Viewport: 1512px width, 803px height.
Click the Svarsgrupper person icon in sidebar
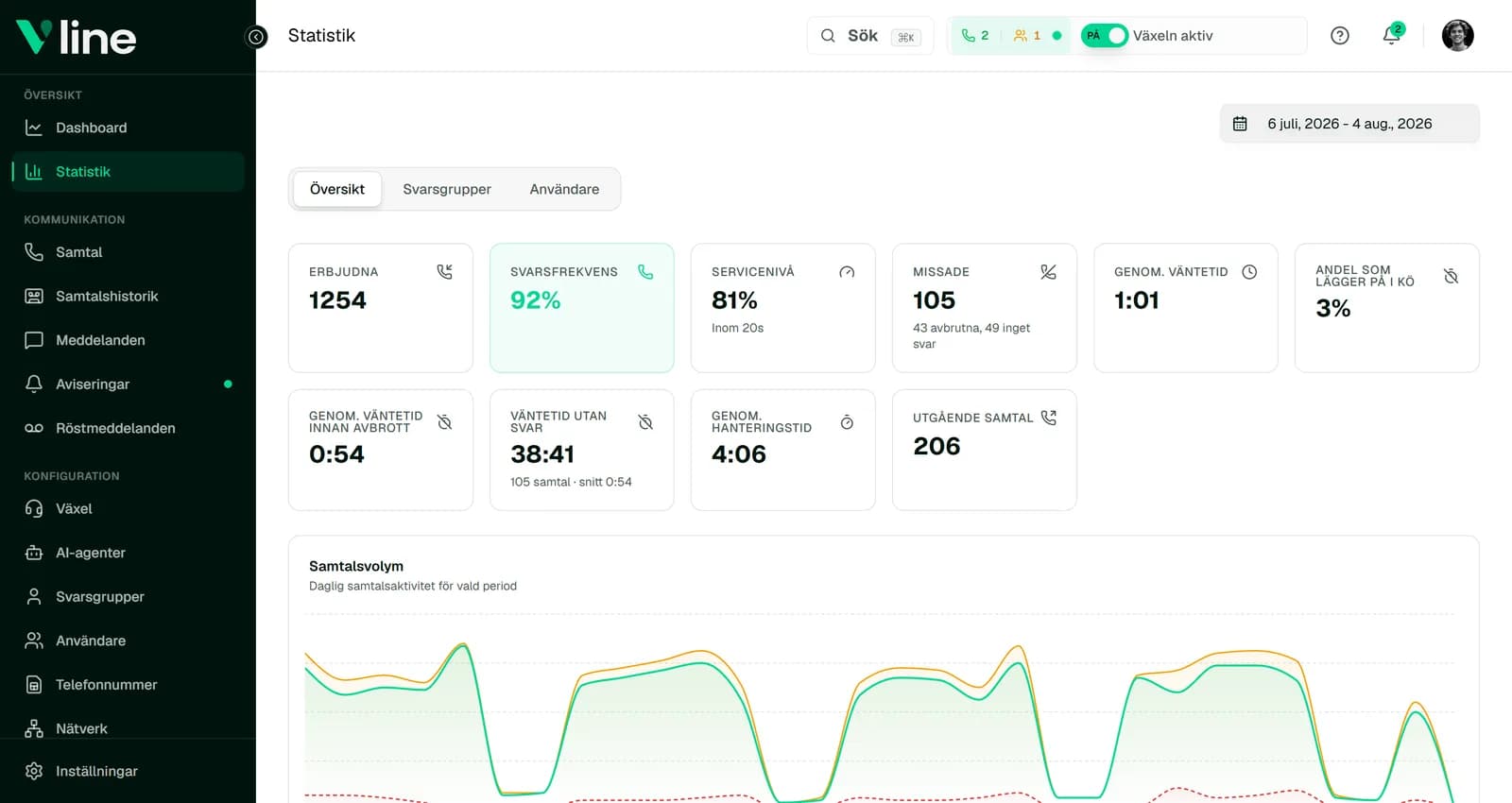(x=34, y=597)
